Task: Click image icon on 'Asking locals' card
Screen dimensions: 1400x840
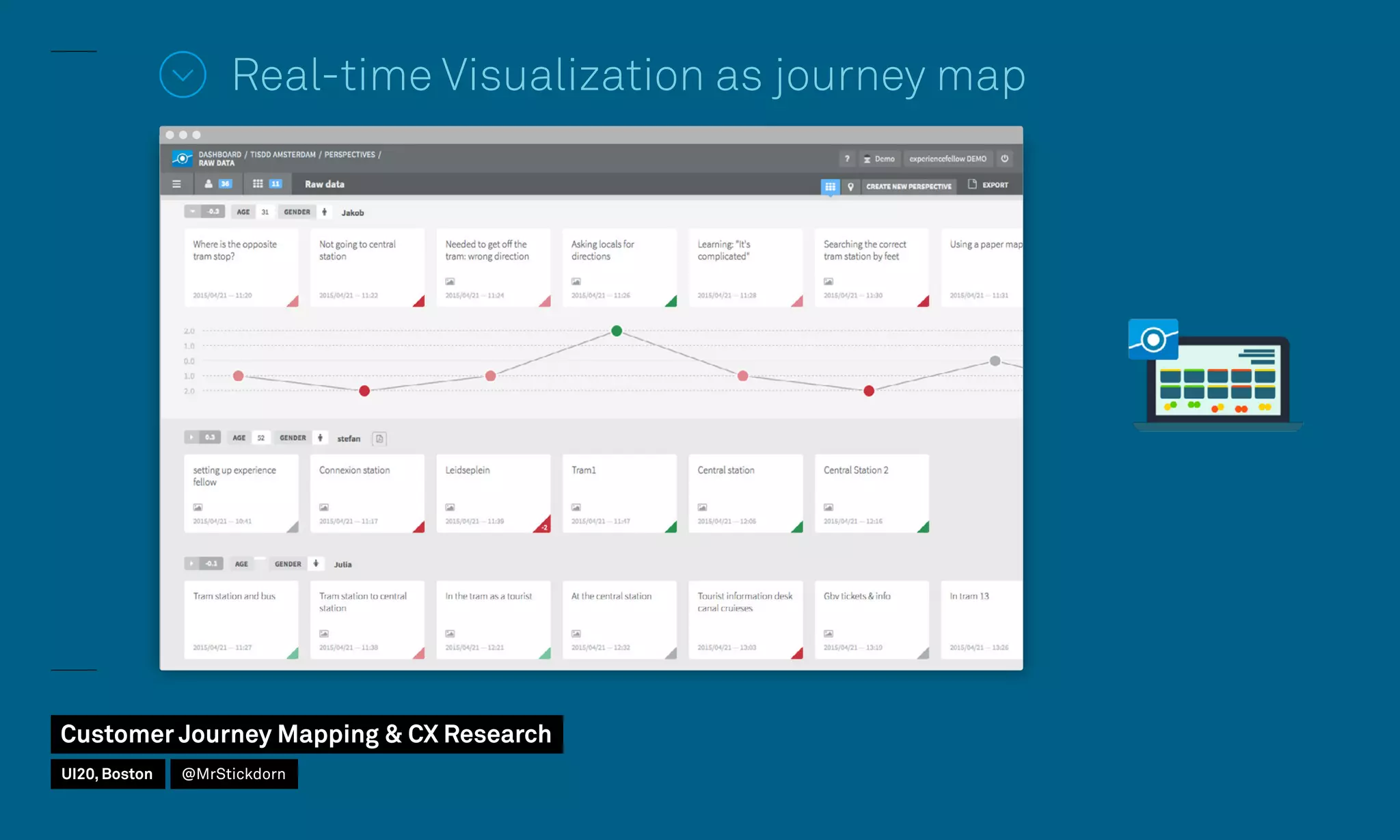Action: click(576, 282)
